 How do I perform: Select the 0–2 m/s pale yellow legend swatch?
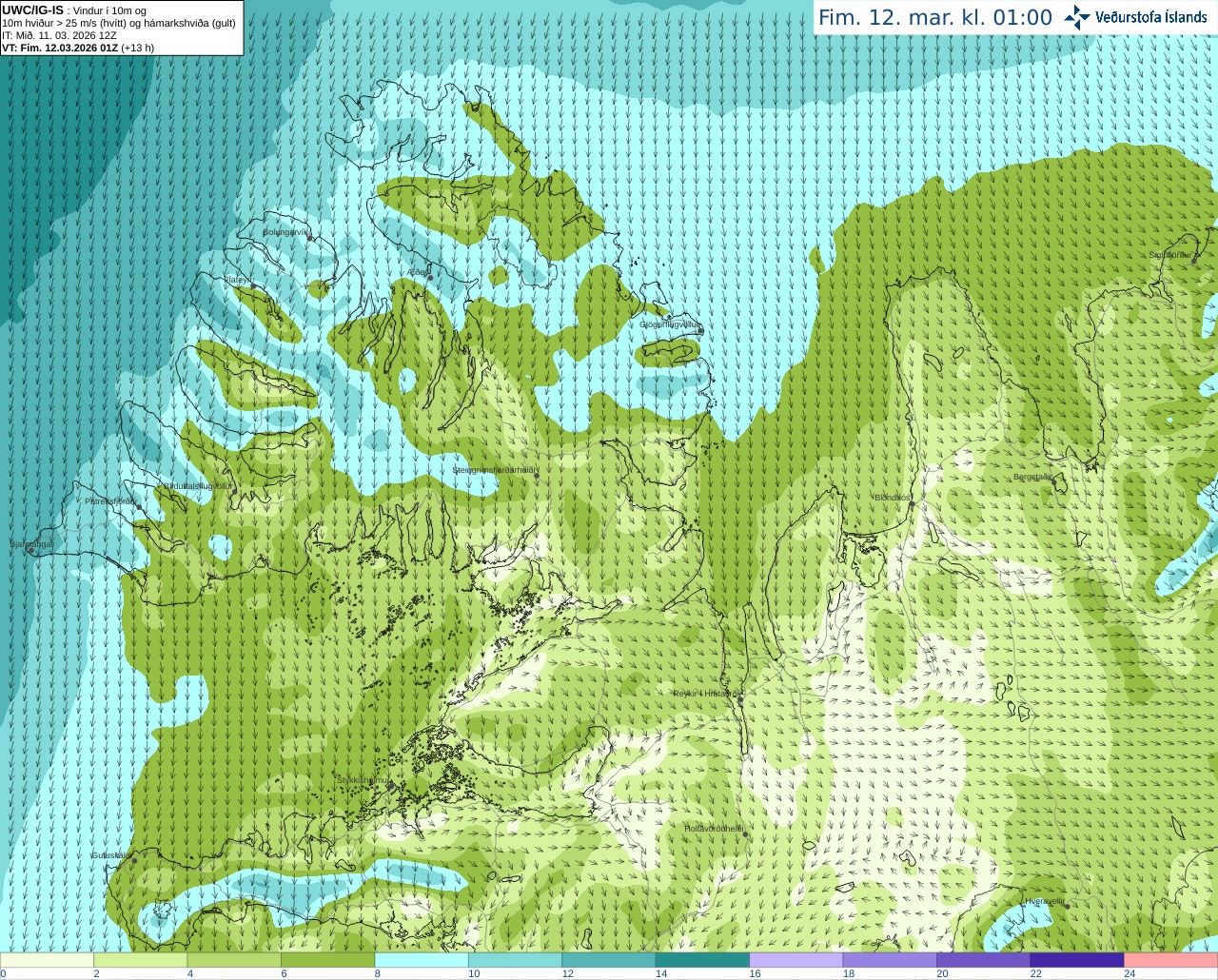[x=48, y=959]
